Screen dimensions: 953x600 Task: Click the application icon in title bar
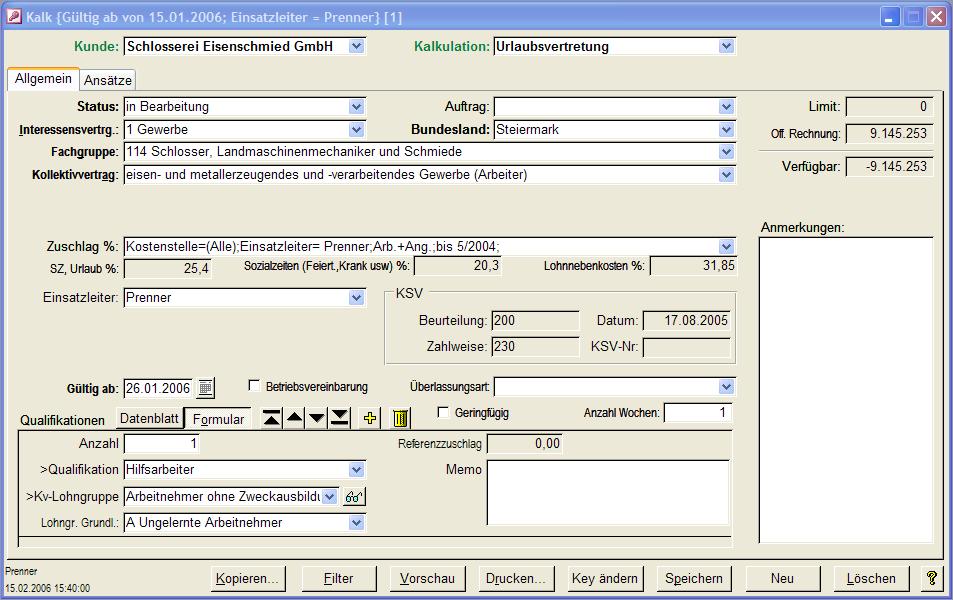point(15,16)
